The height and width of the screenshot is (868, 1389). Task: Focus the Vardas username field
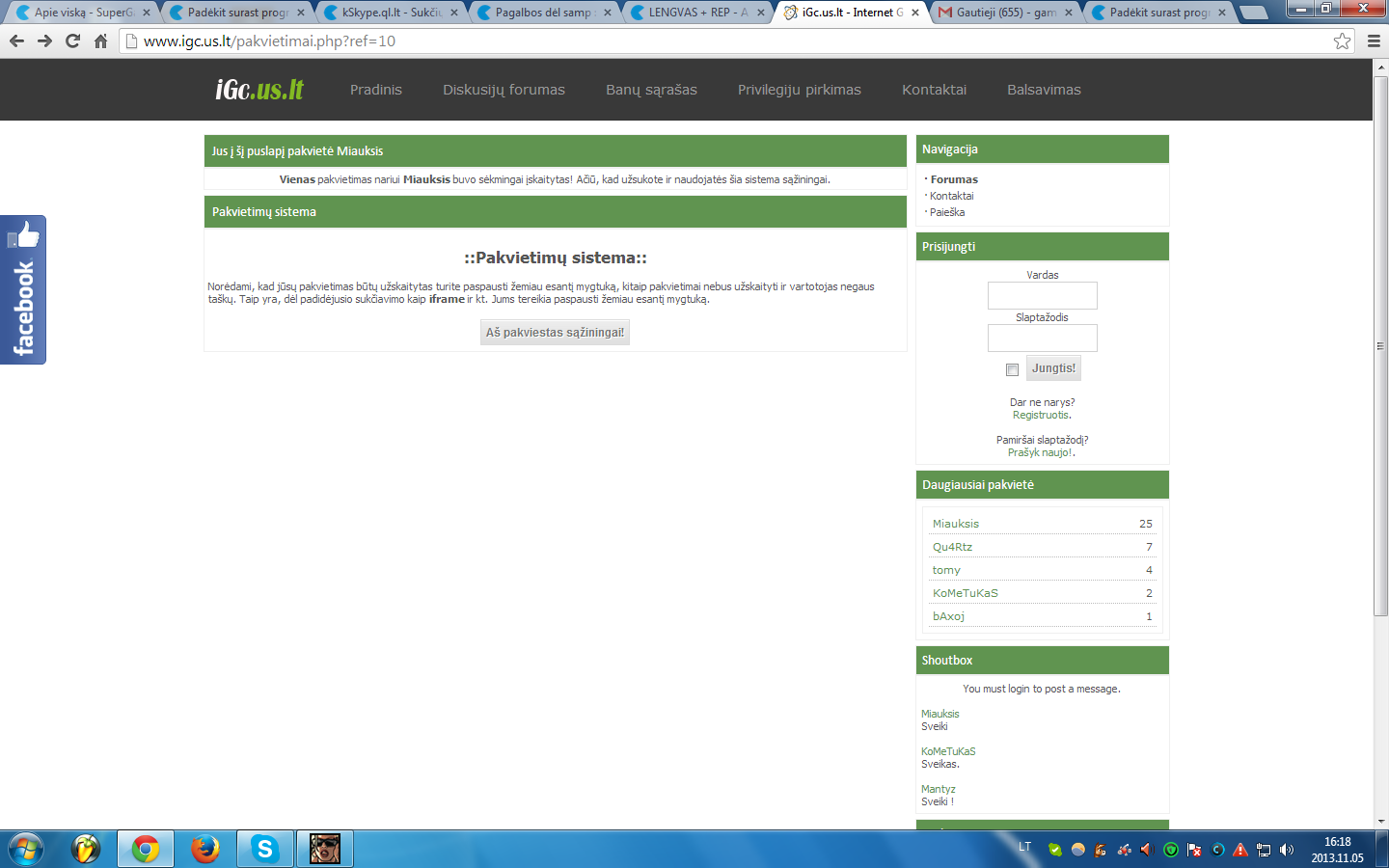click(1042, 295)
